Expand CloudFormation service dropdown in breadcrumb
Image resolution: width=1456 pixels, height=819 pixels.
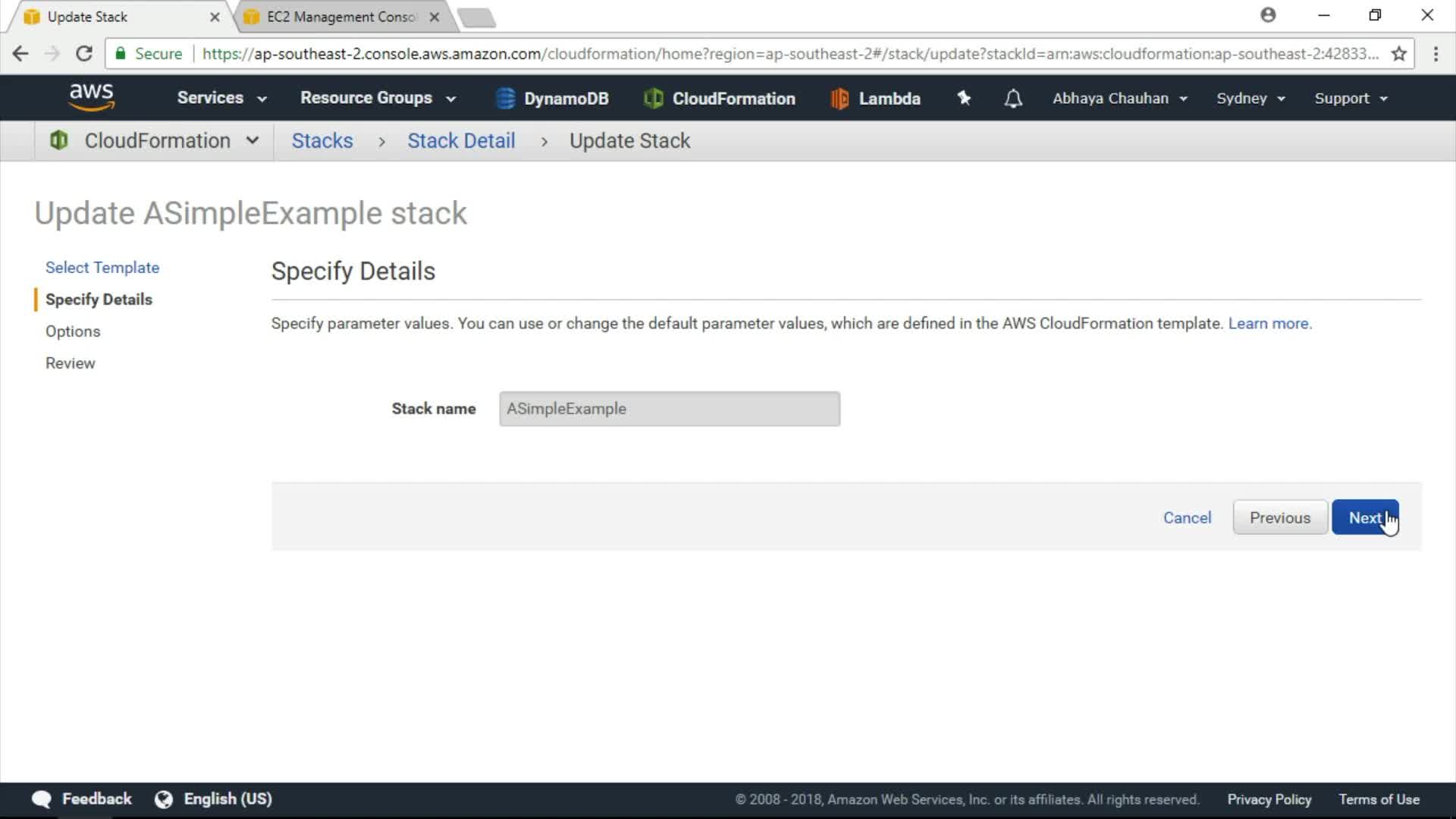coord(253,140)
